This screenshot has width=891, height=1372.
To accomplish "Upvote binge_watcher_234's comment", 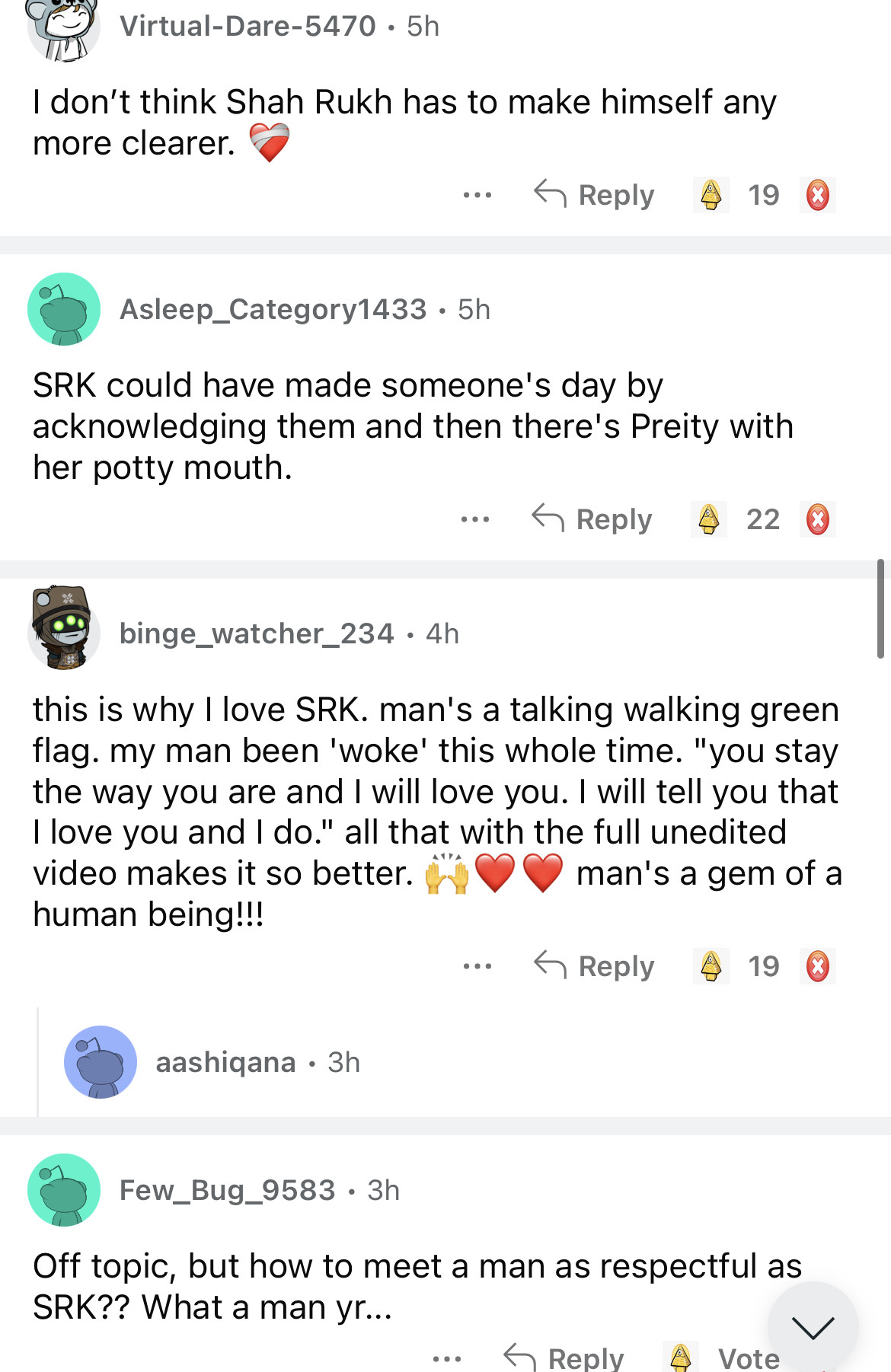I will (711, 966).
